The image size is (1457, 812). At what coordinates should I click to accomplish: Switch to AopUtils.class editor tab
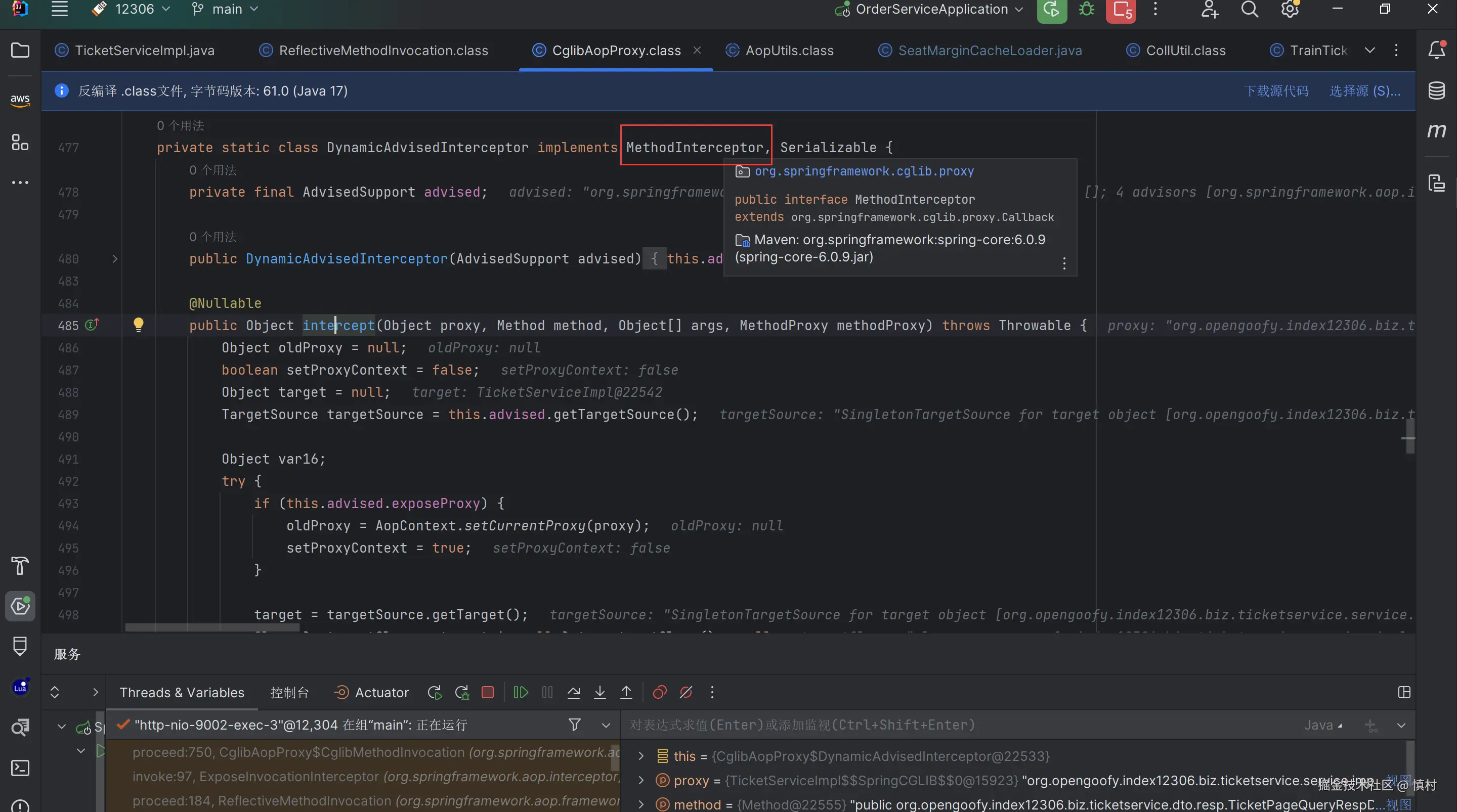789,51
